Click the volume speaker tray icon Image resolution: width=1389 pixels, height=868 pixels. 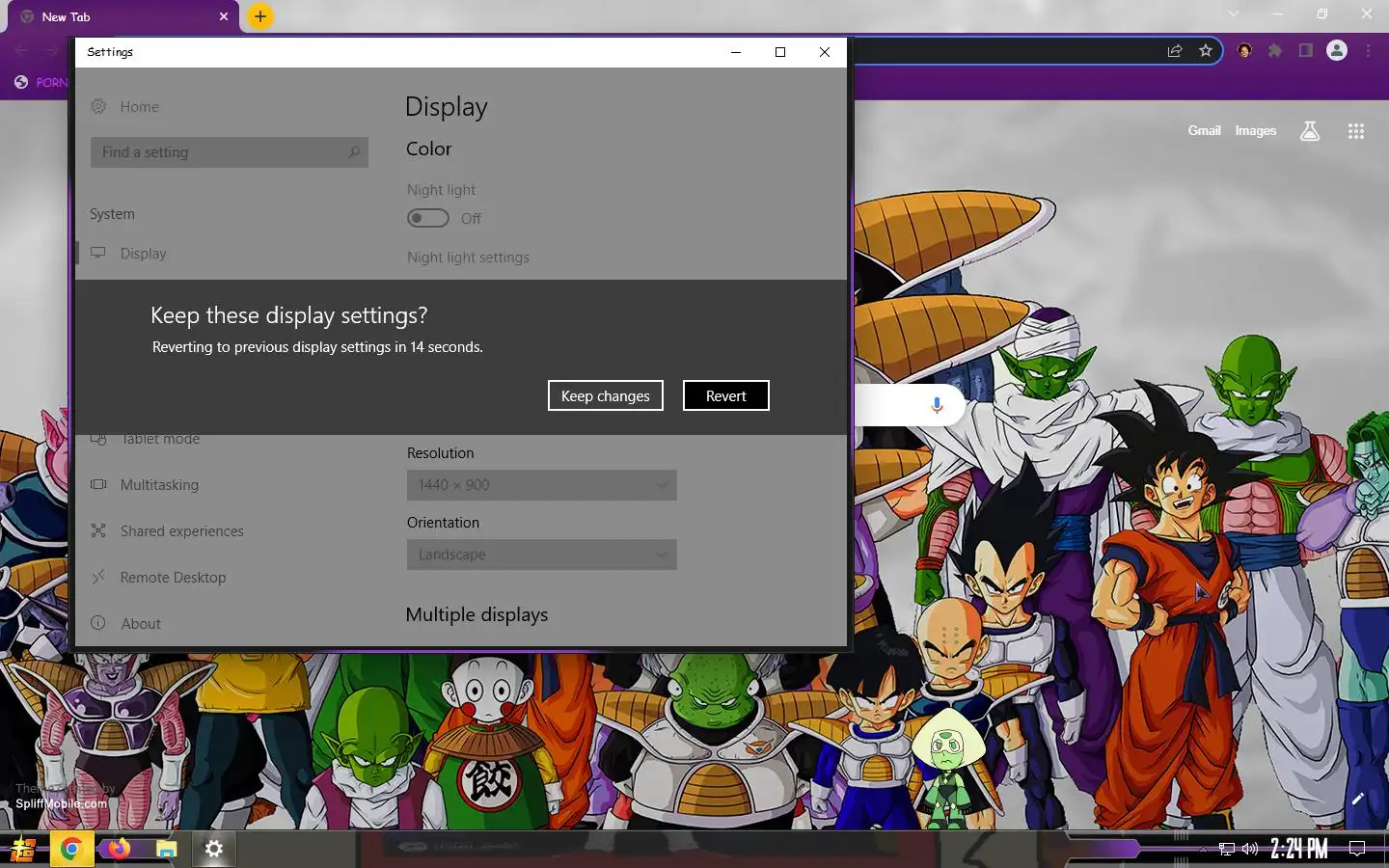[x=1250, y=850]
